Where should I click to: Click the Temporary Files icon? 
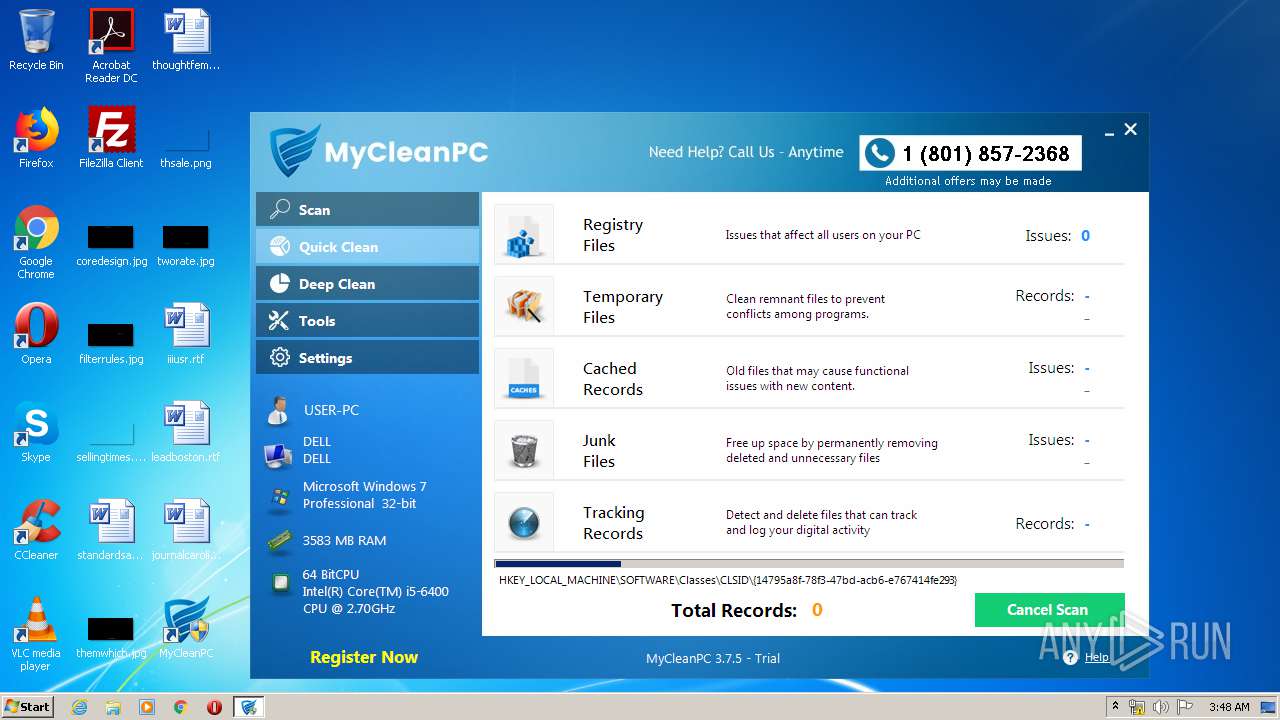(x=524, y=307)
